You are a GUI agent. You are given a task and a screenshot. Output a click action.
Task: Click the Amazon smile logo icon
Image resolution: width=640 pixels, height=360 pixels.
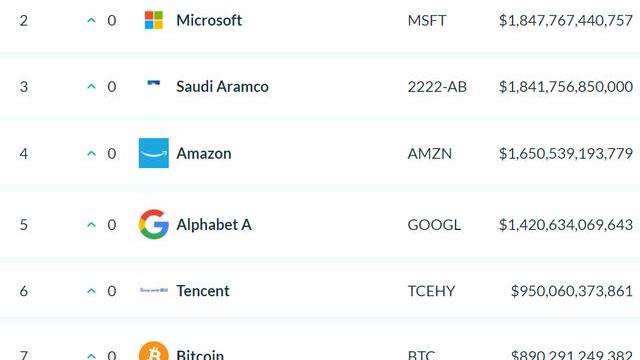[x=153, y=153]
